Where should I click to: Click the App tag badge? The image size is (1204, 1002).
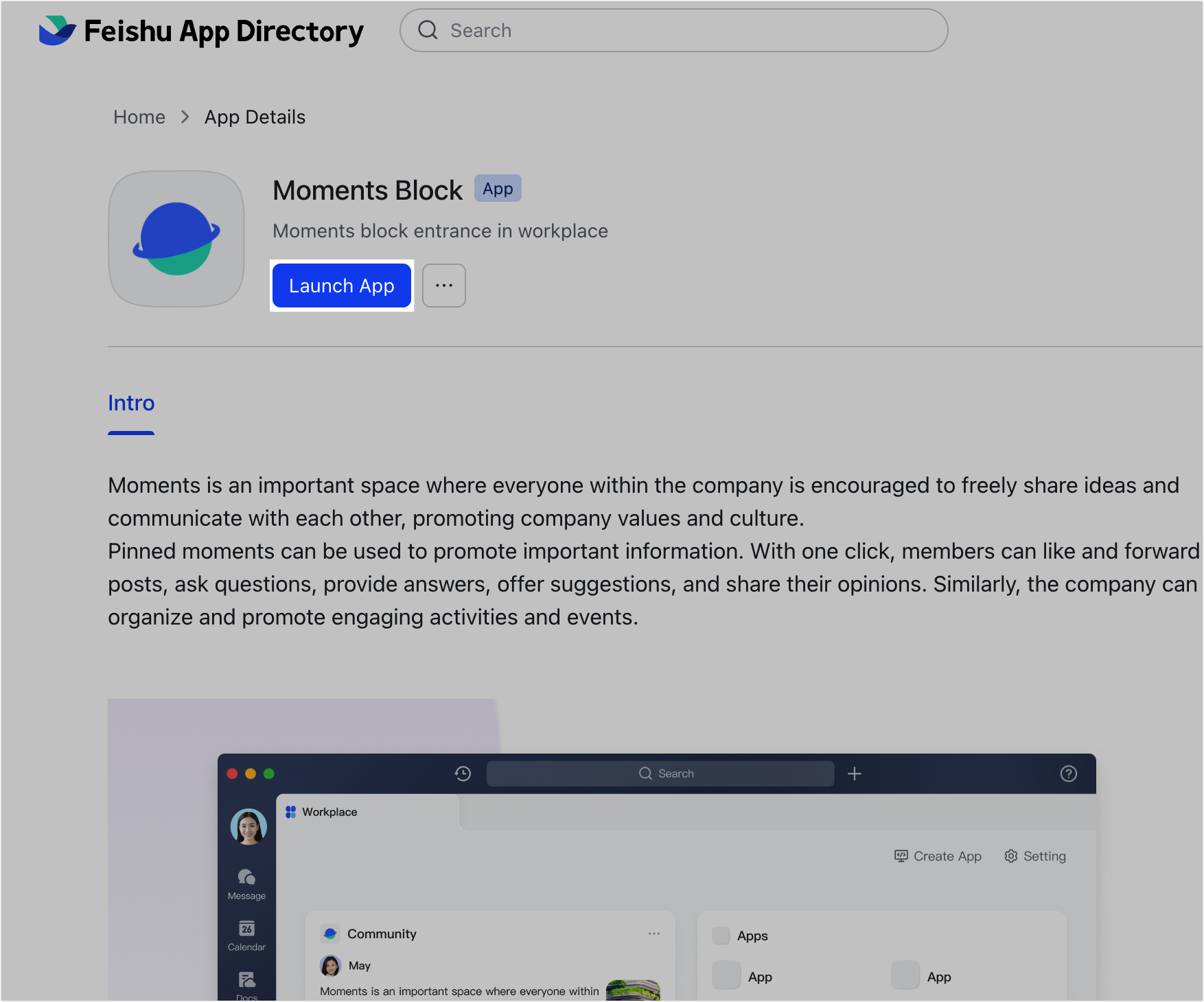tap(498, 189)
